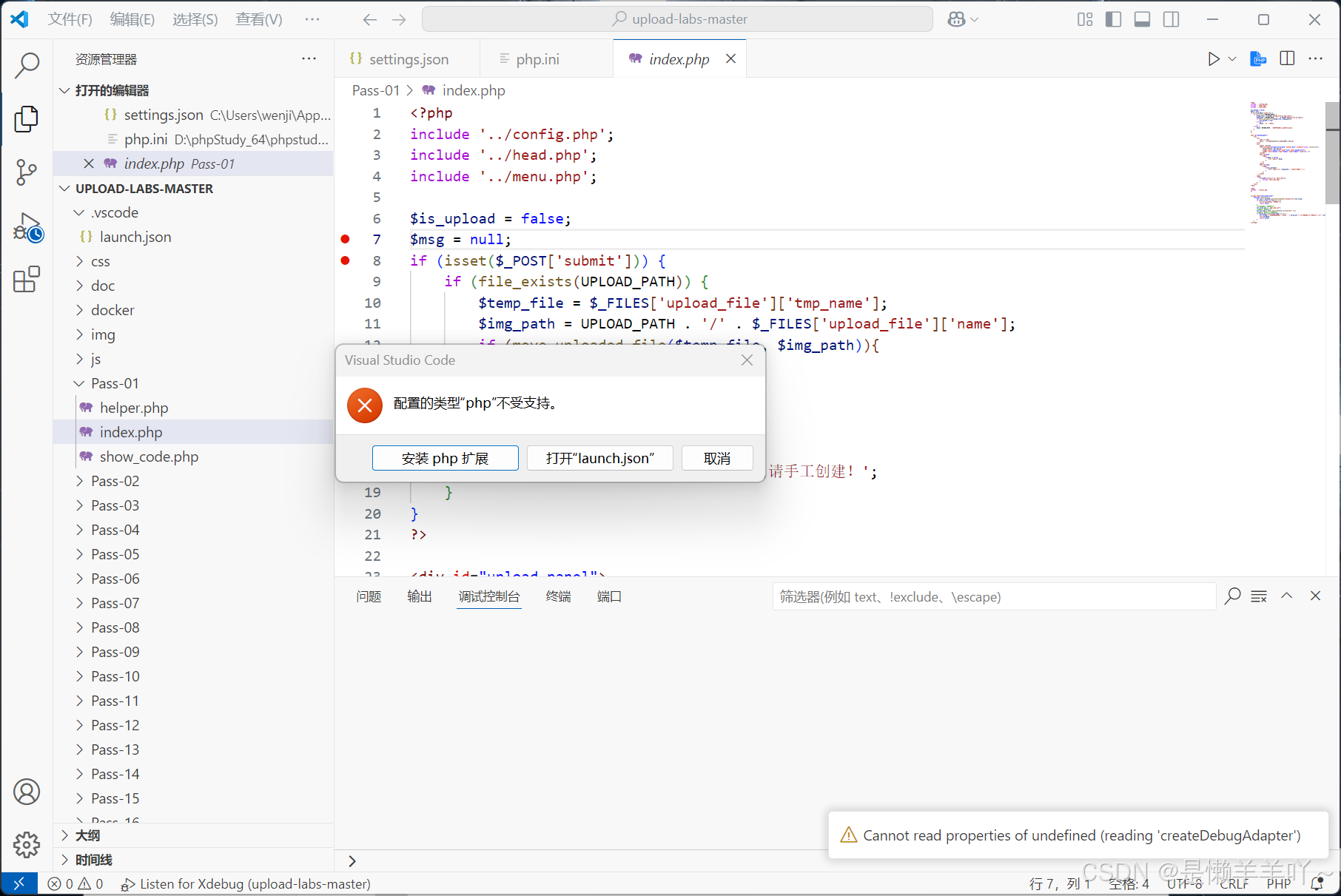This screenshot has height=896, width=1341.
Task: Close the bottom panel
Action: tap(1315, 596)
